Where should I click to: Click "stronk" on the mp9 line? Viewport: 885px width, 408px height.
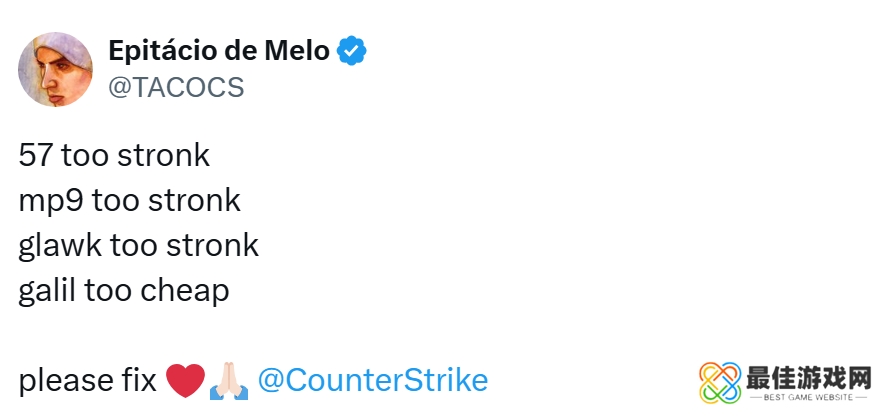pos(194,201)
